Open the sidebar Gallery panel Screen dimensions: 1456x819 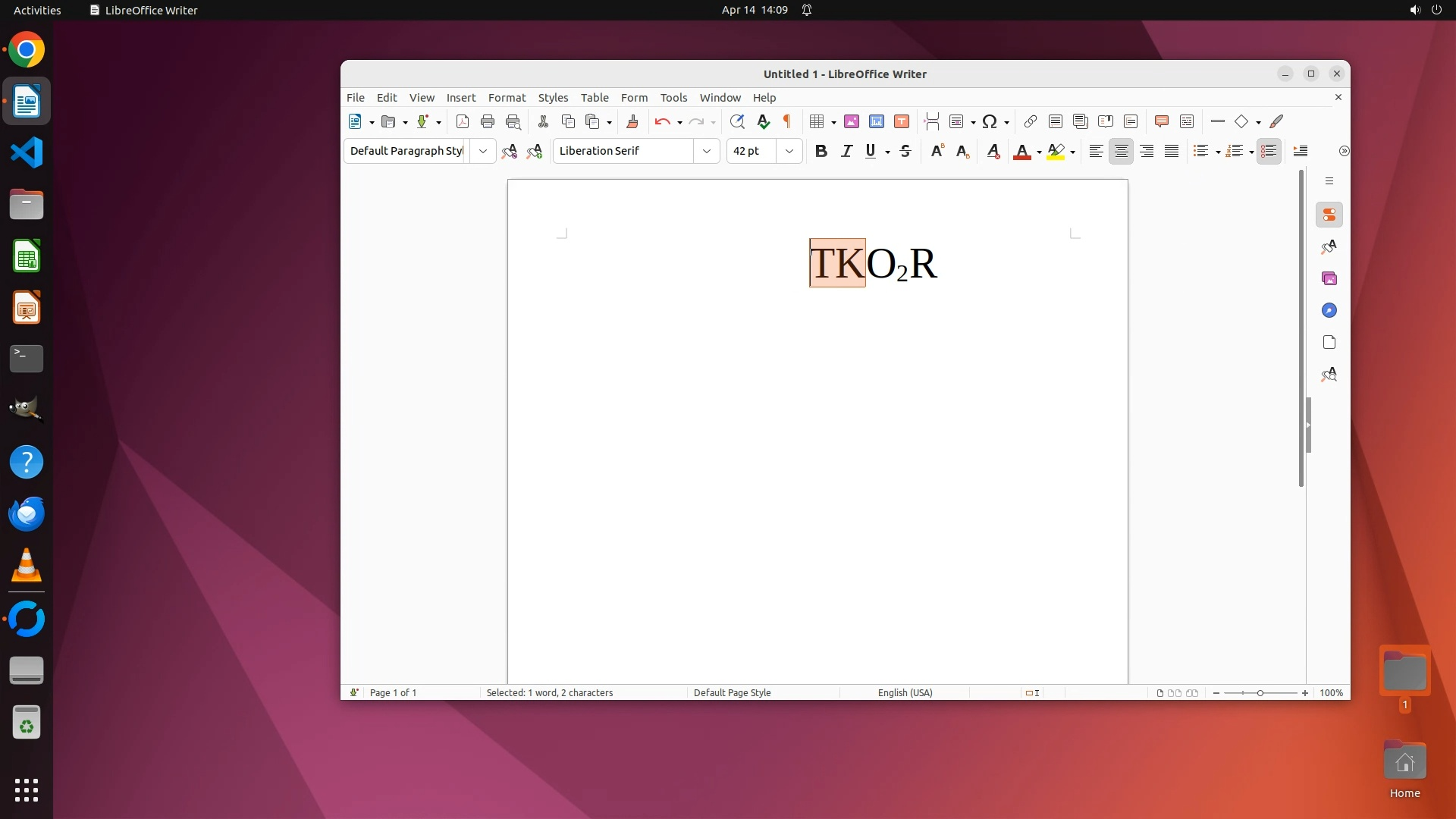(1329, 278)
